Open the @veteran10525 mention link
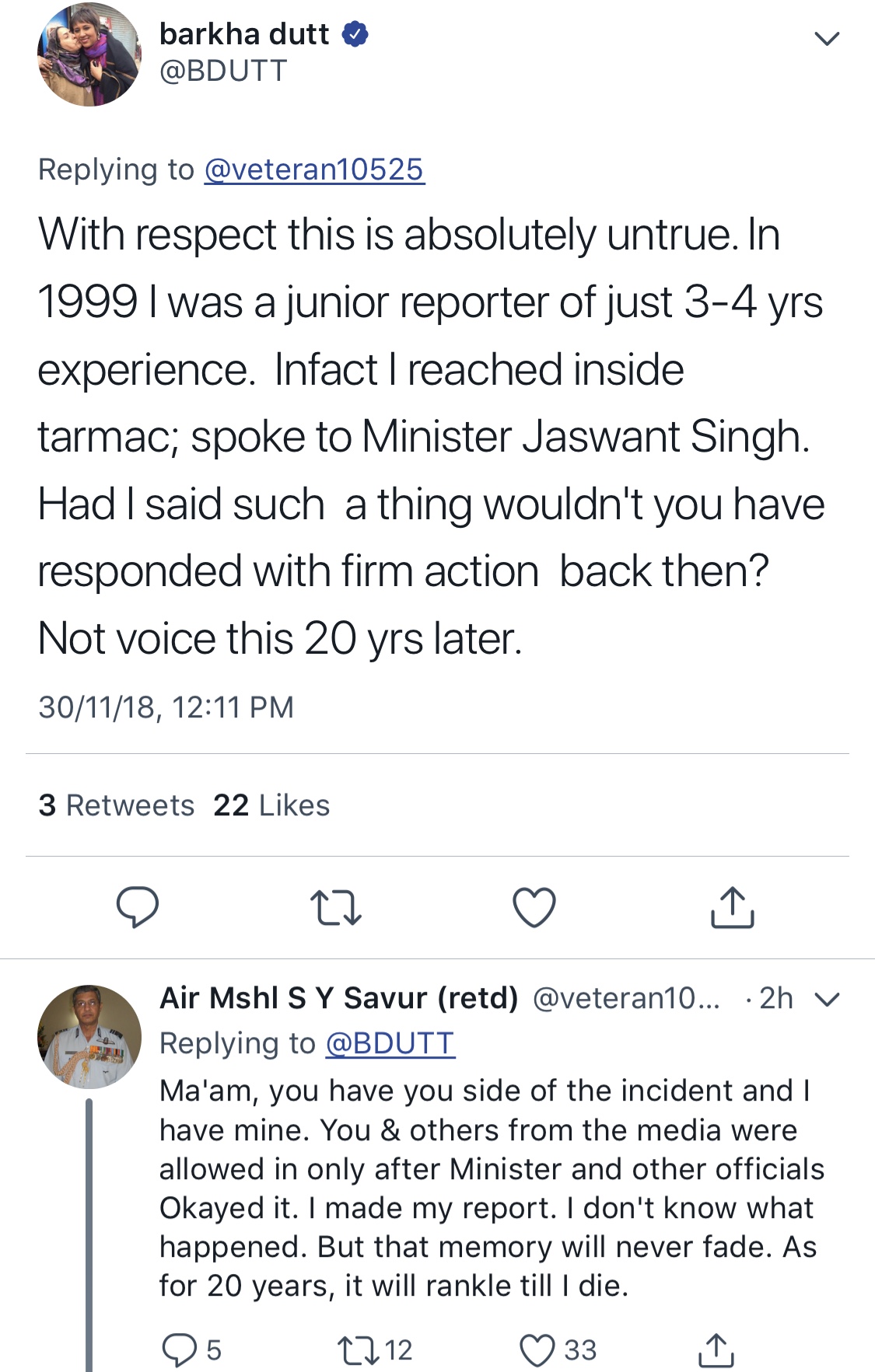 314,169
